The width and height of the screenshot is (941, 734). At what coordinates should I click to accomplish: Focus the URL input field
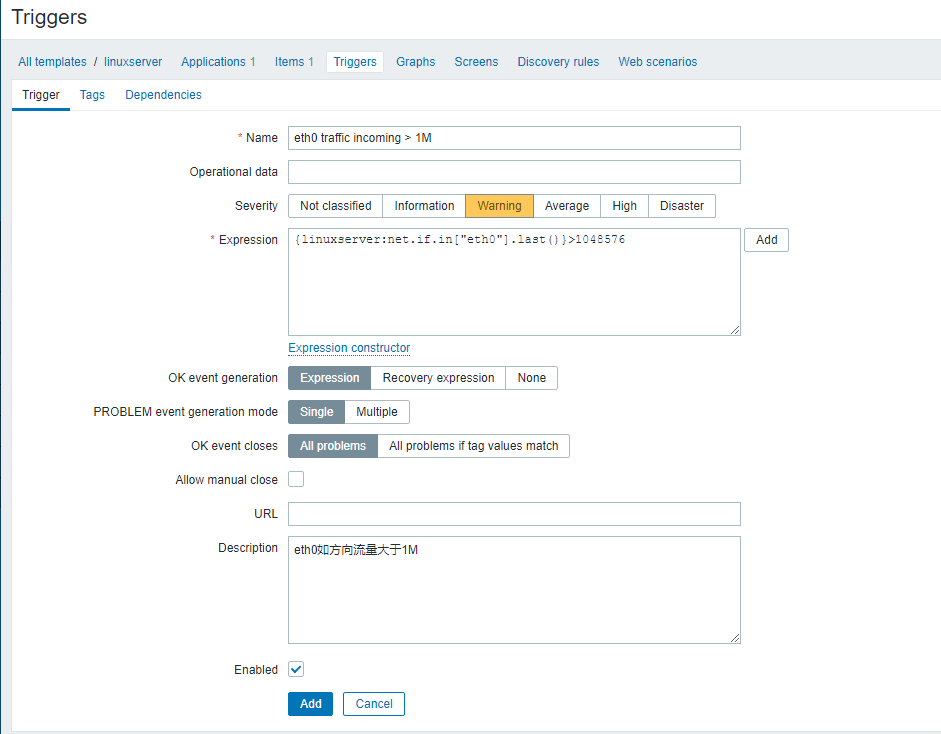(514, 514)
